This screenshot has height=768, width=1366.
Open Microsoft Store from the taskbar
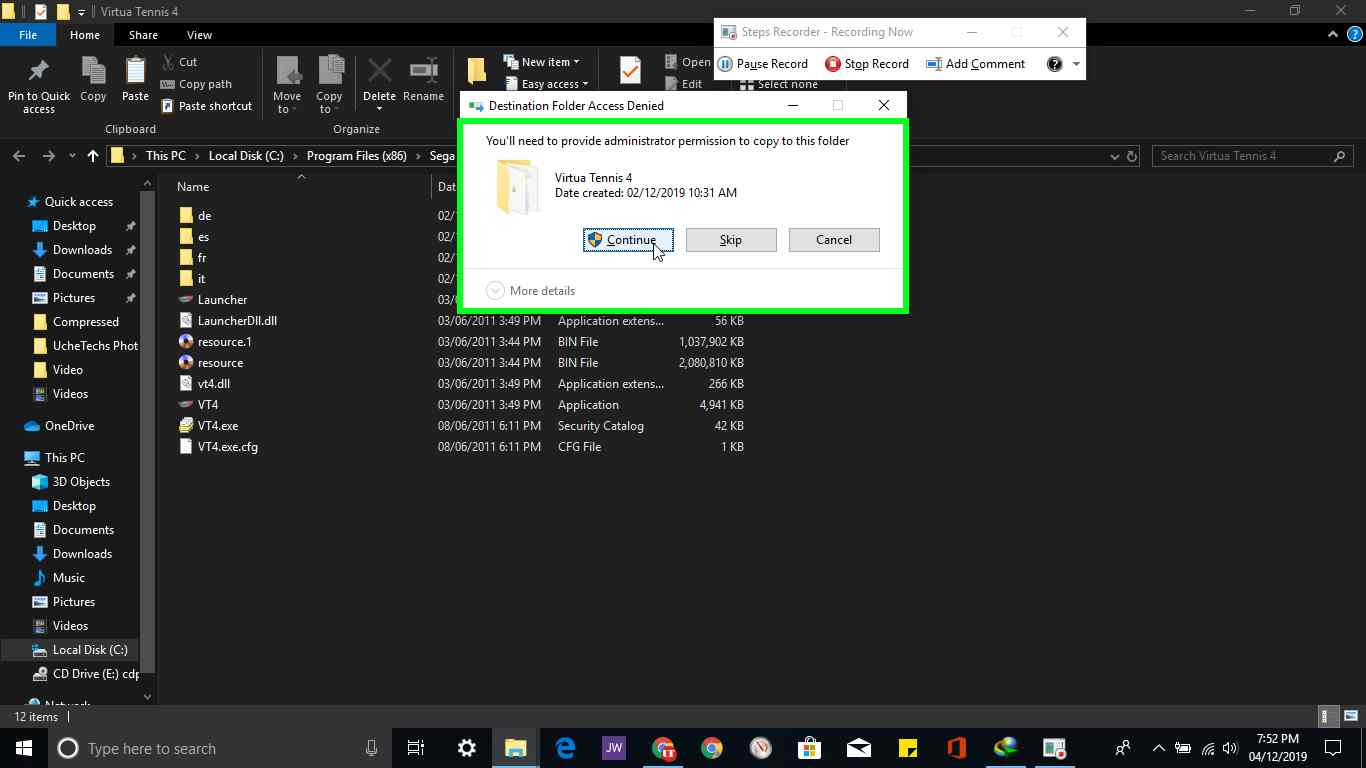(x=809, y=748)
